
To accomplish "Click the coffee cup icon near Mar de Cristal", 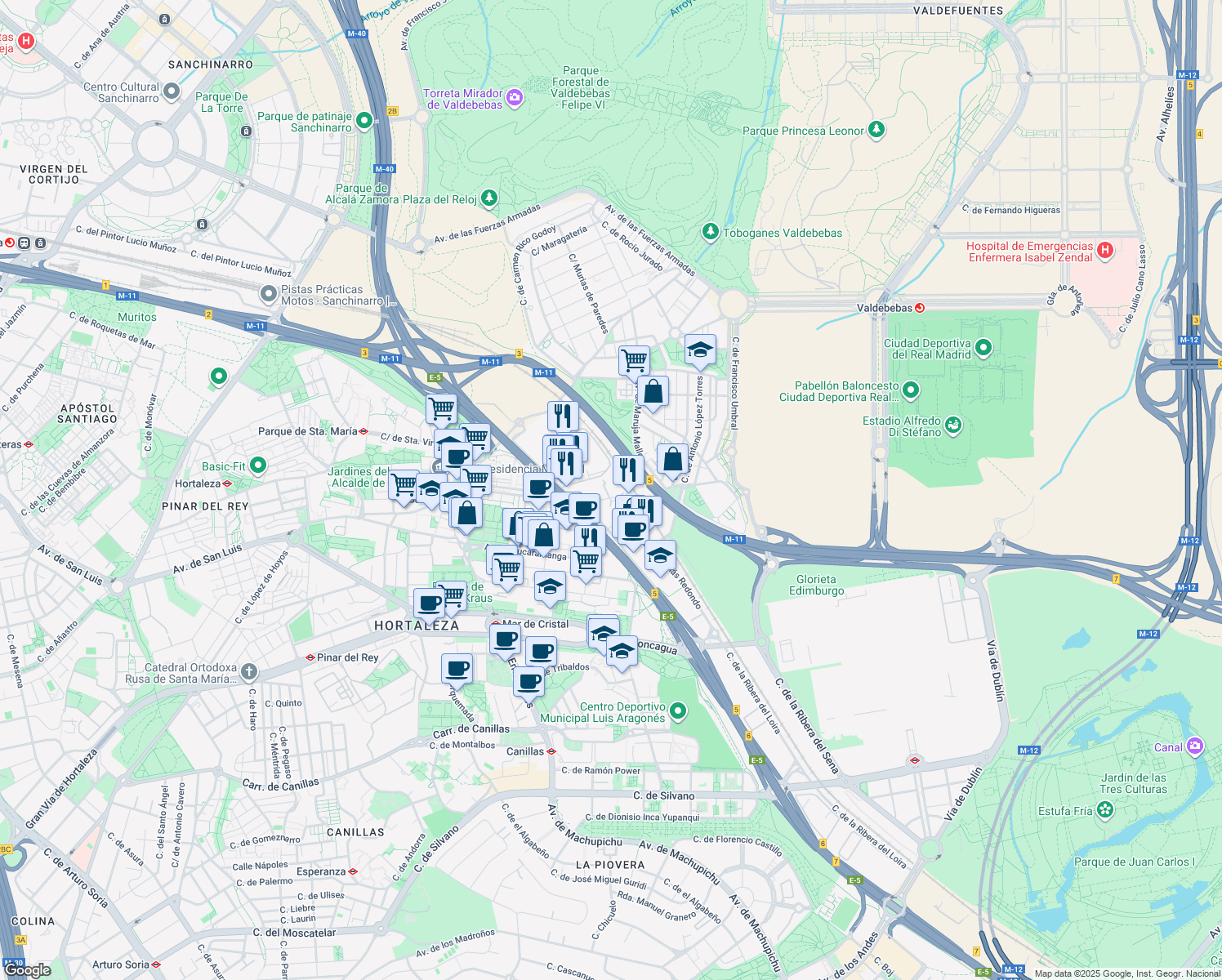I will point(506,638).
